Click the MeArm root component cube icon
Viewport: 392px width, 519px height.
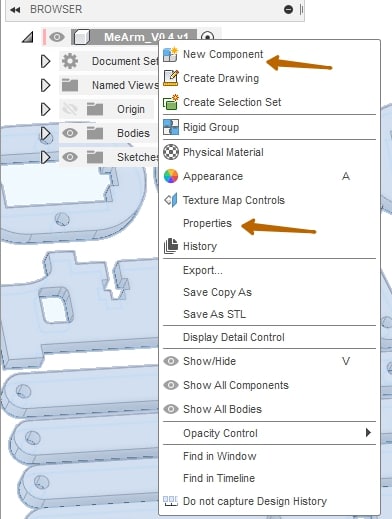pos(82,37)
